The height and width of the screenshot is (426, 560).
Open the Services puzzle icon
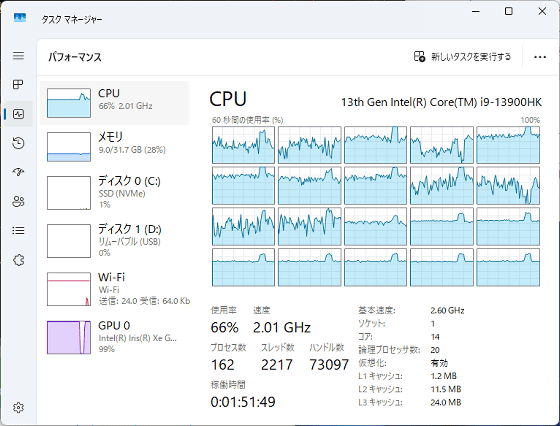pyautogui.click(x=18, y=260)
